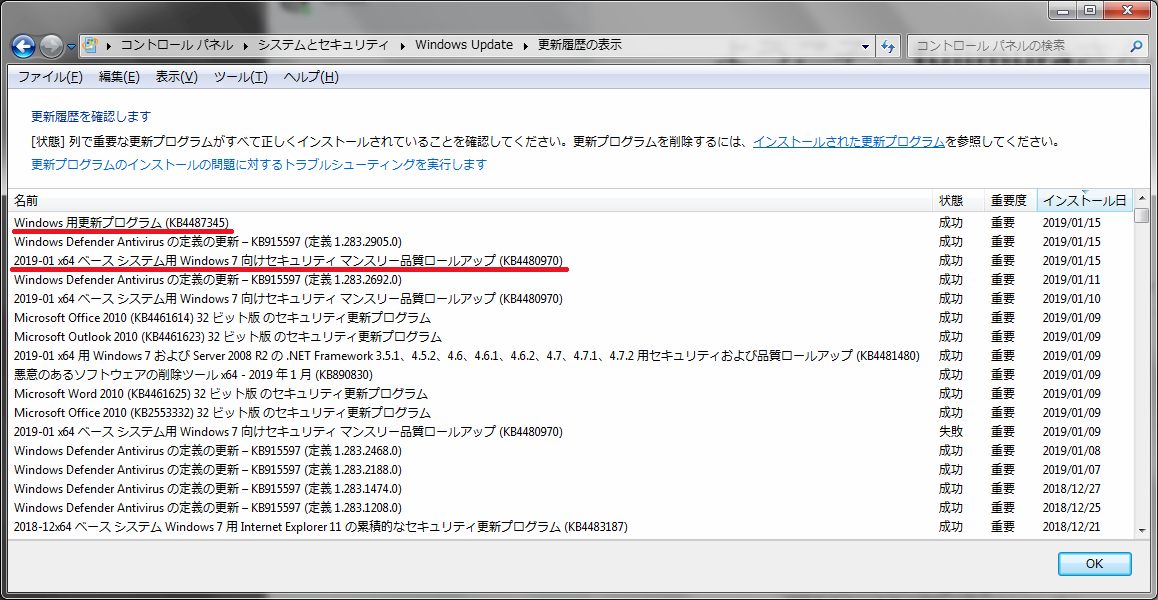
Task: Expand breadcrumb arrow after Windows Update
Action: pos(526,45)
